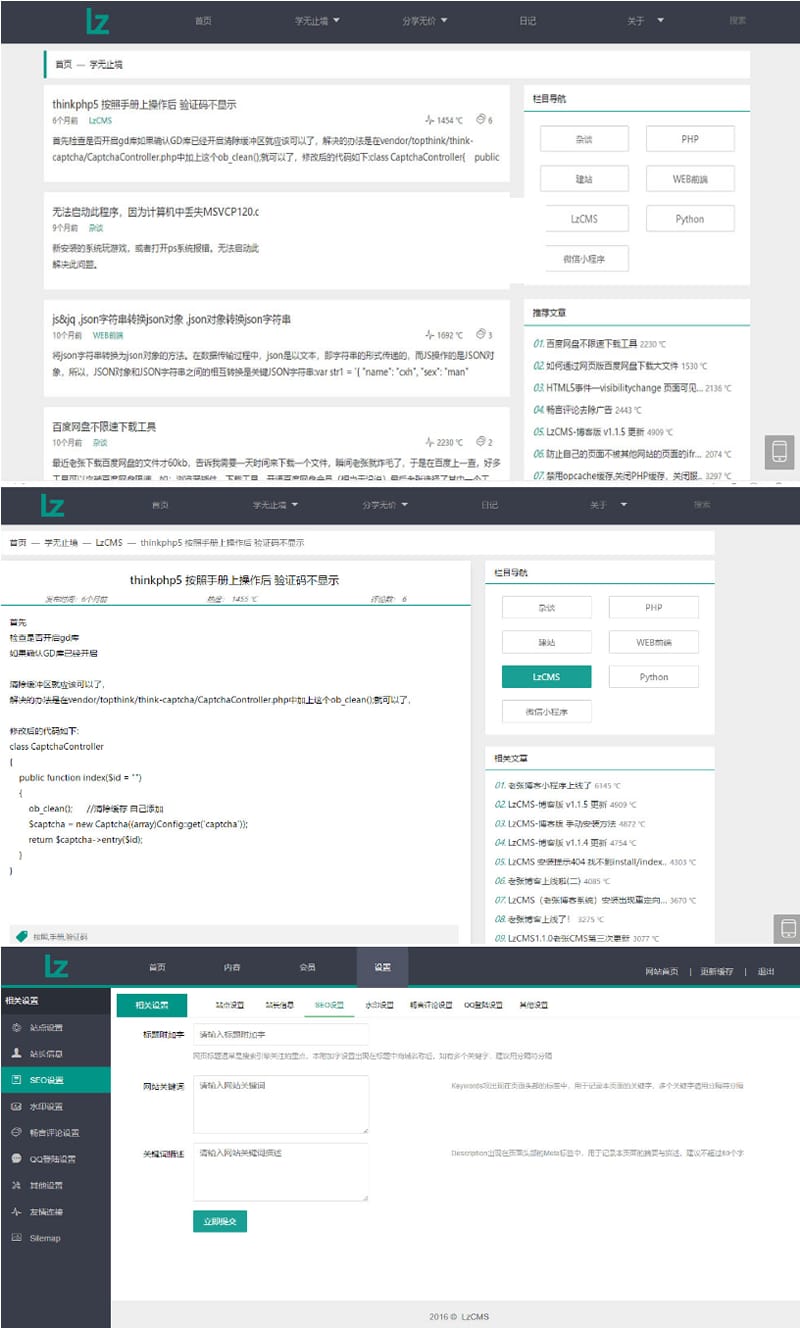
Task: Click the 其他设置 icon in sidebar
Action: click(14, 1186)
